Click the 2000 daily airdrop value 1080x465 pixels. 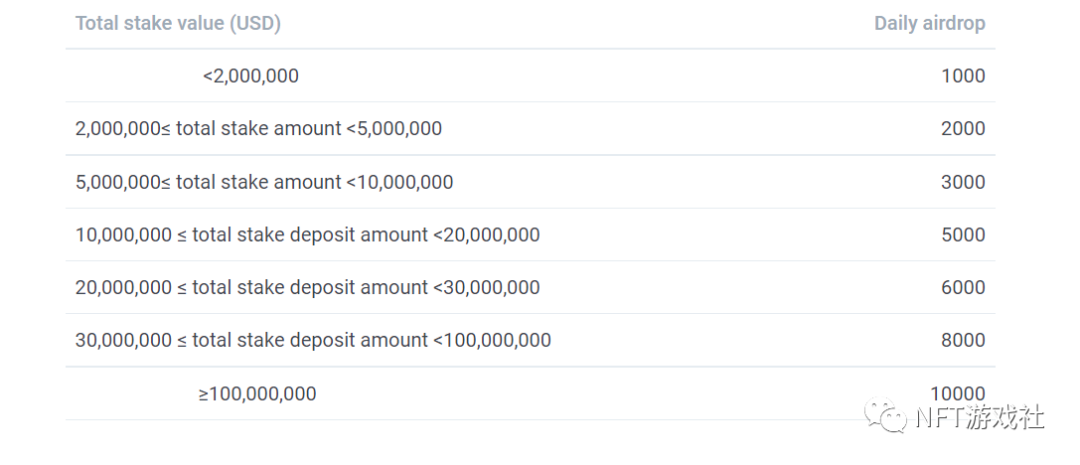point(962,129)
